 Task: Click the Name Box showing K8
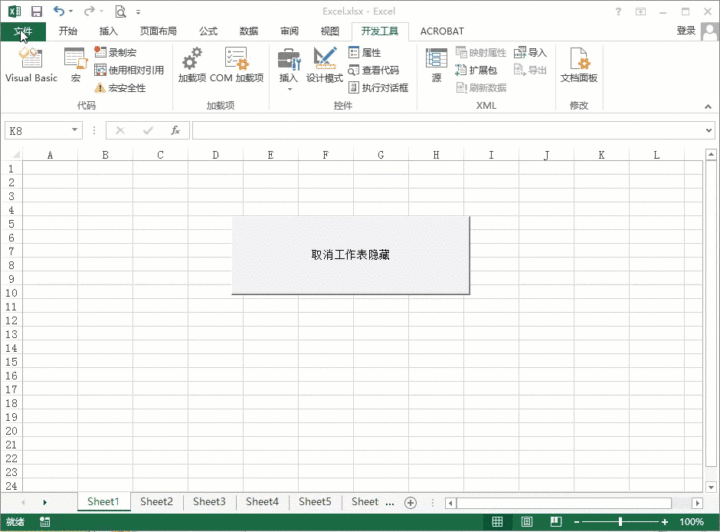tap(38, 131)
